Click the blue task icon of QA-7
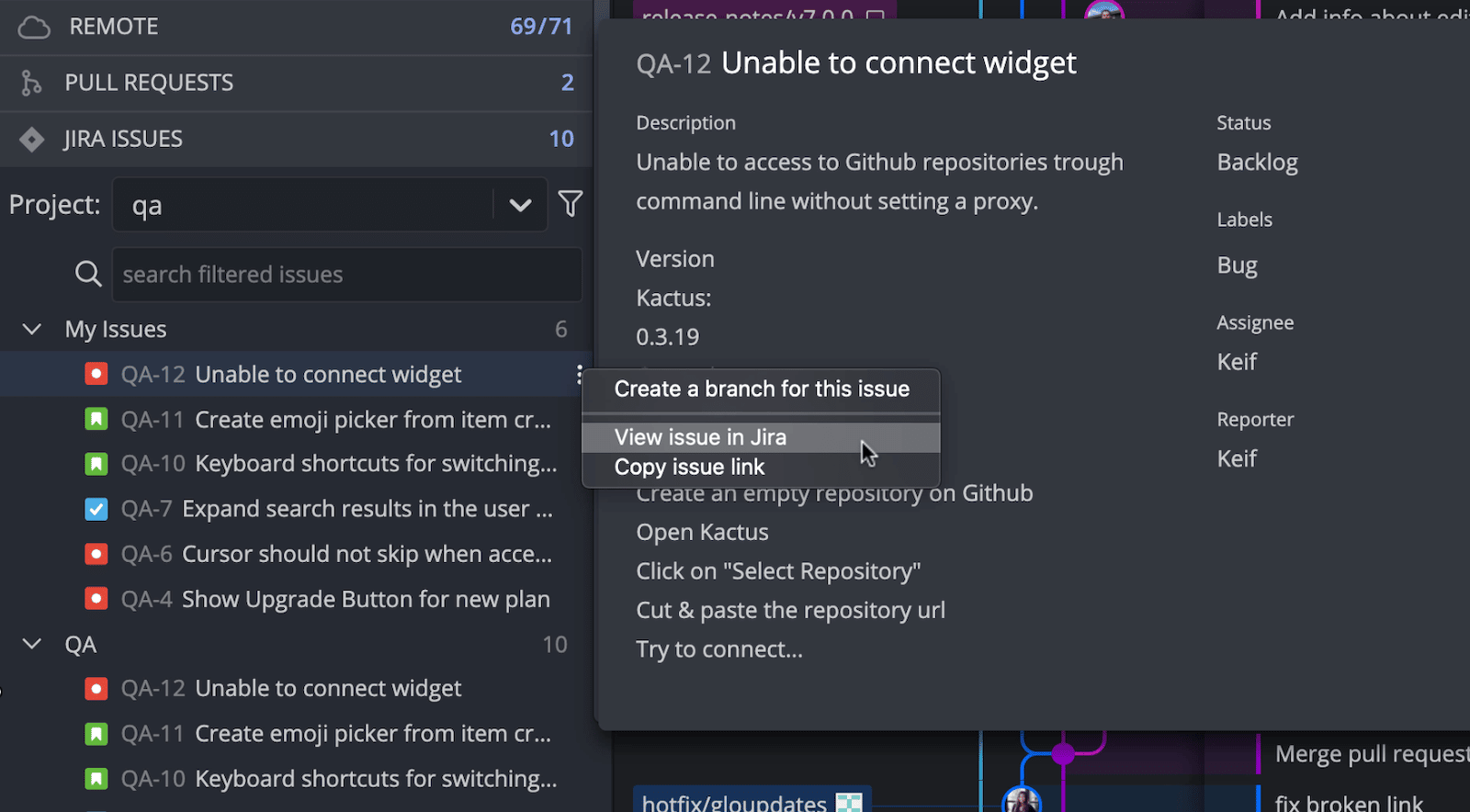The width and height of the screenshot is (1470, 812). [96, 509]
